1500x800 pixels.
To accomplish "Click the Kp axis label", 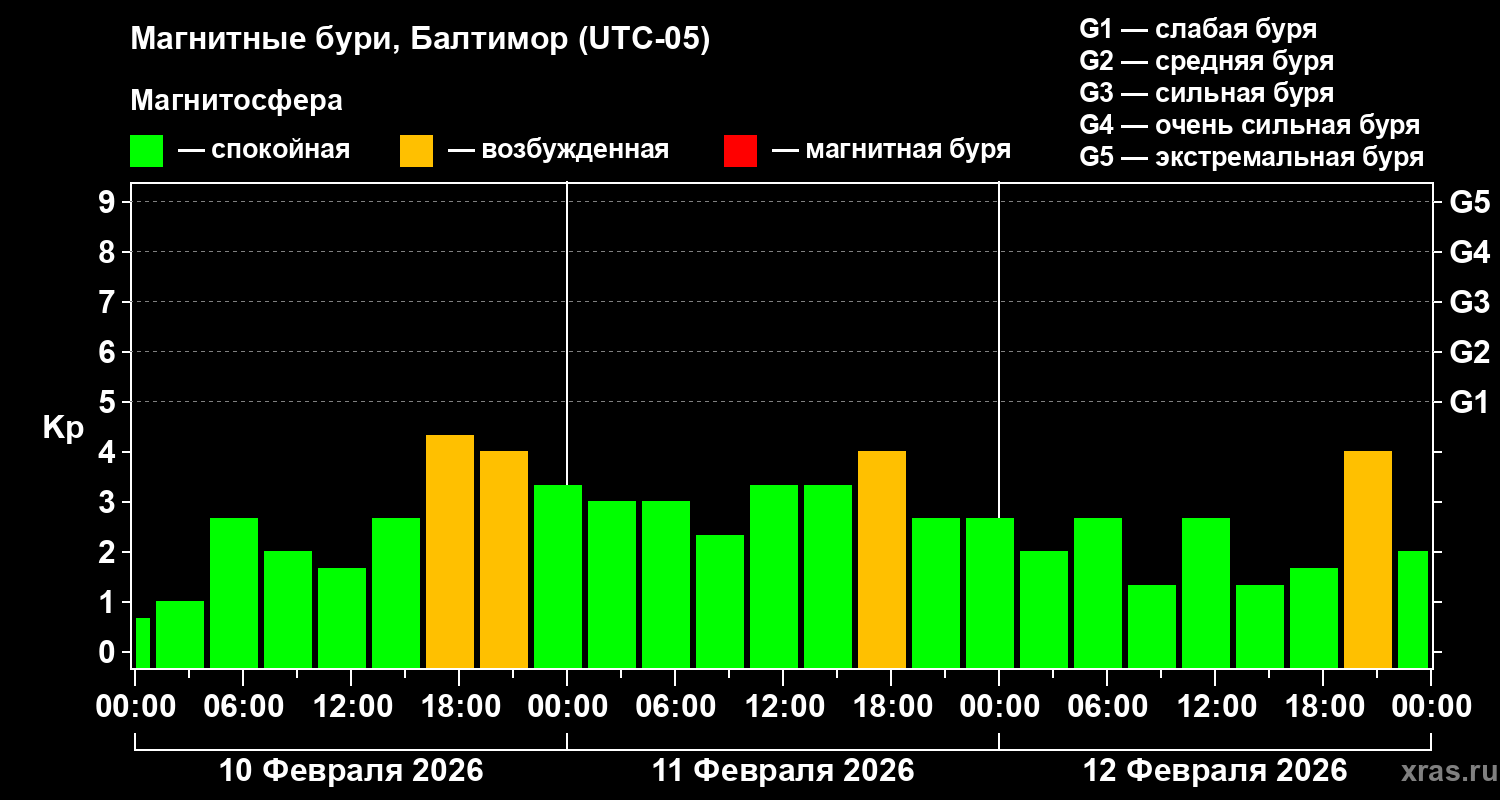I will click(x=63, y=428).
